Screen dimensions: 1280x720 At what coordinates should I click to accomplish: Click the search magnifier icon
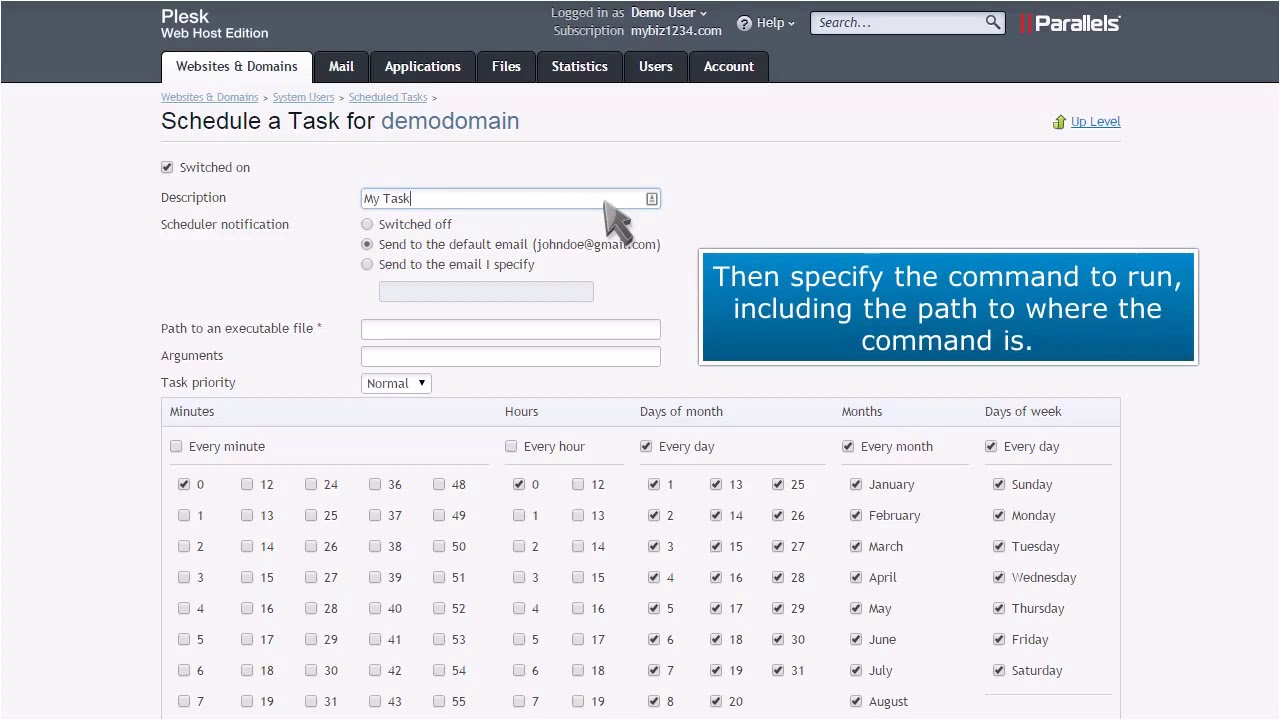click(992, 22)
